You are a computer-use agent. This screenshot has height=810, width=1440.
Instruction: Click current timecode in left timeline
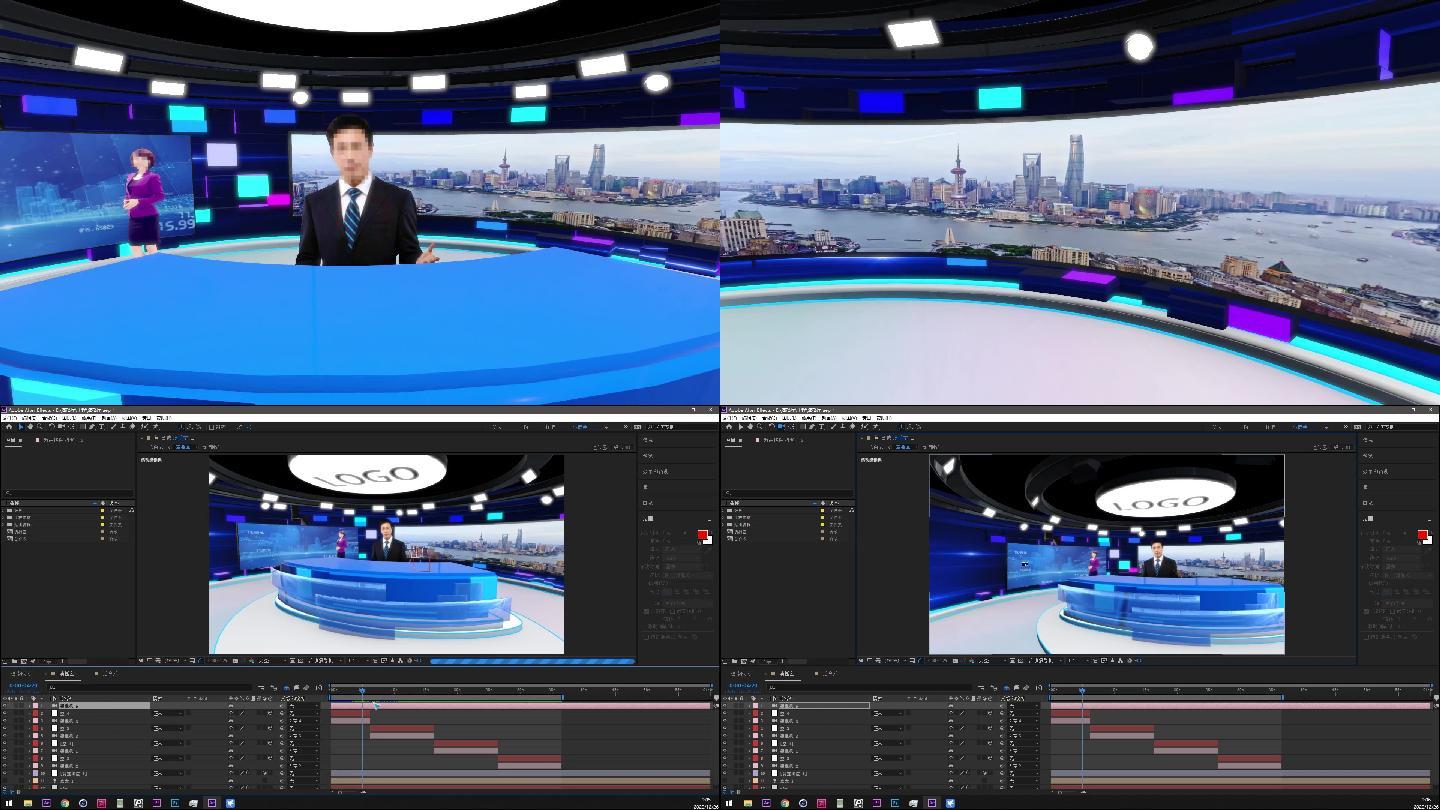(23, 685)
